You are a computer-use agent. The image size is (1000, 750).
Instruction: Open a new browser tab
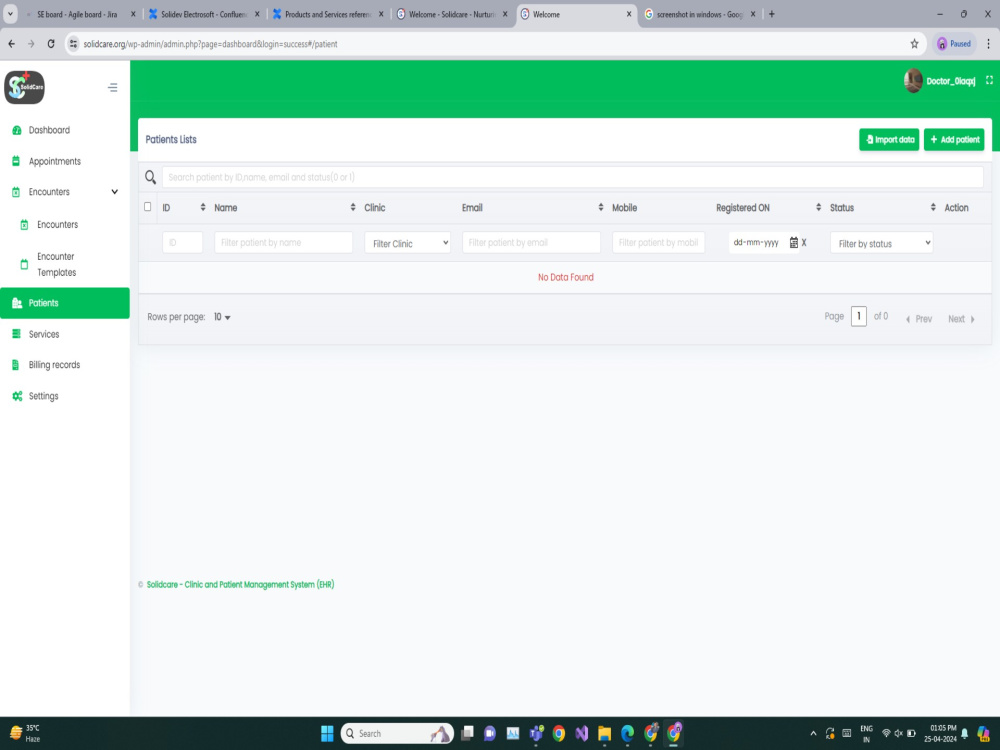pos(772,14)
